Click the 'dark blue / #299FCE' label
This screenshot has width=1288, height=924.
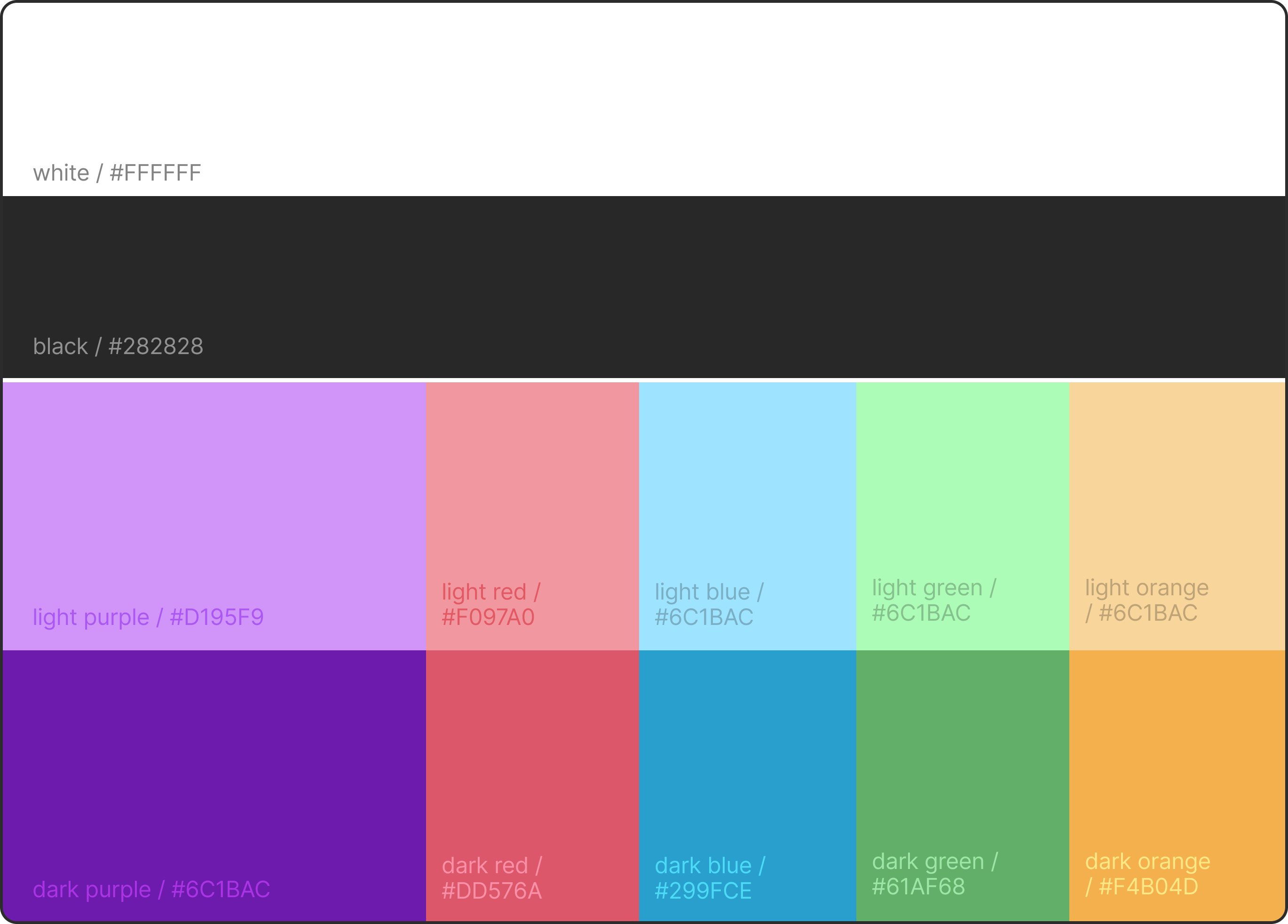click(x=710, y=878)
